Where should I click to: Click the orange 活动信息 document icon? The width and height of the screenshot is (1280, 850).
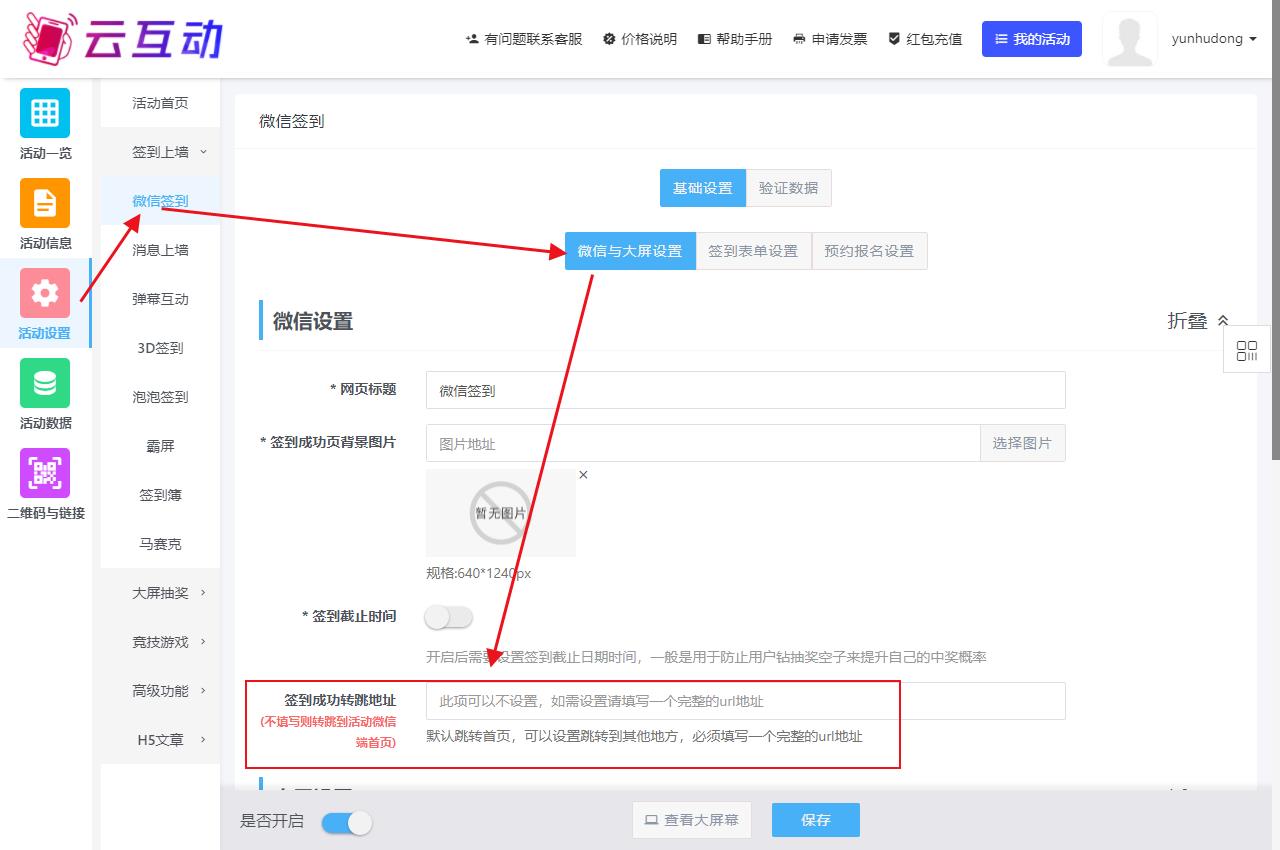pyautogui.click(x=45, y=203)
